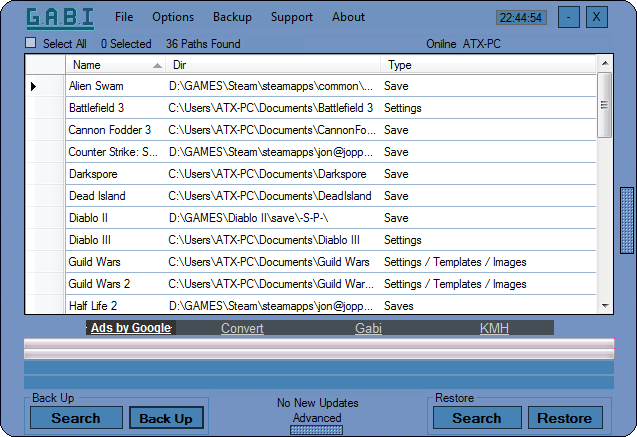Click the upper progress bar
The height and width of the screenshot is (437, 637).
319,344
